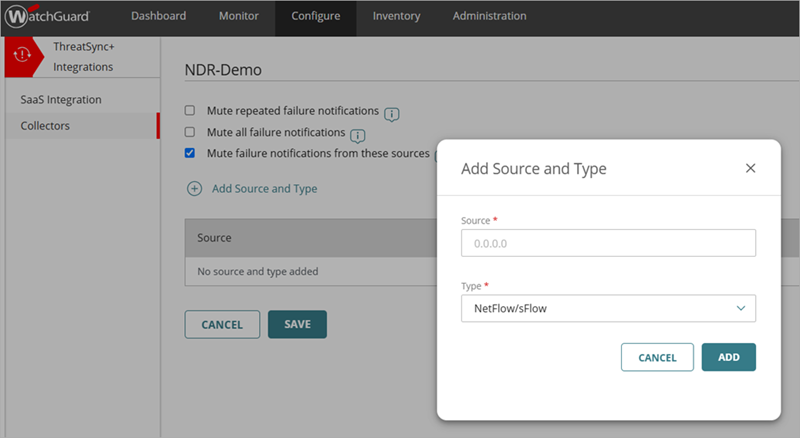
Task: Click the plus icon for Add Source
Action: tap(194, 188)
